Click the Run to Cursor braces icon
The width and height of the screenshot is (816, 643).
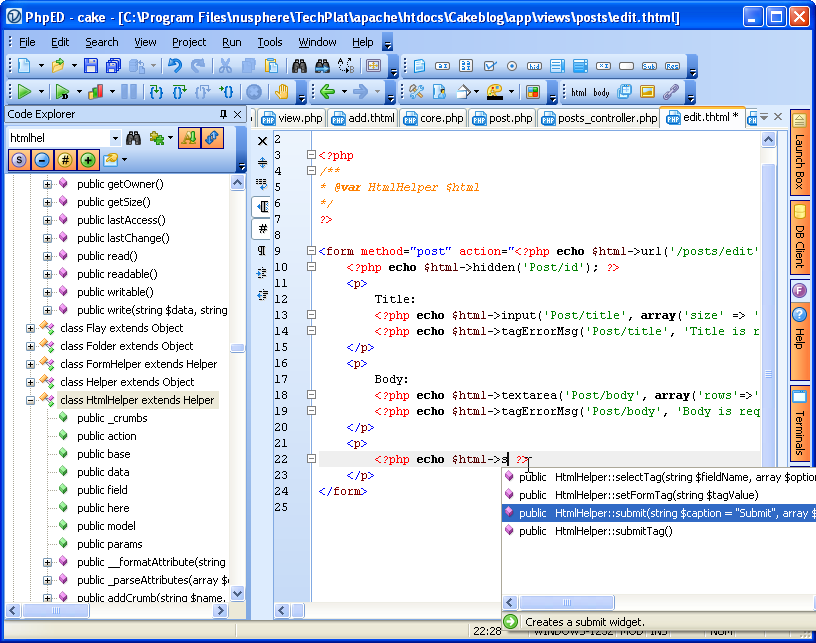226,92
